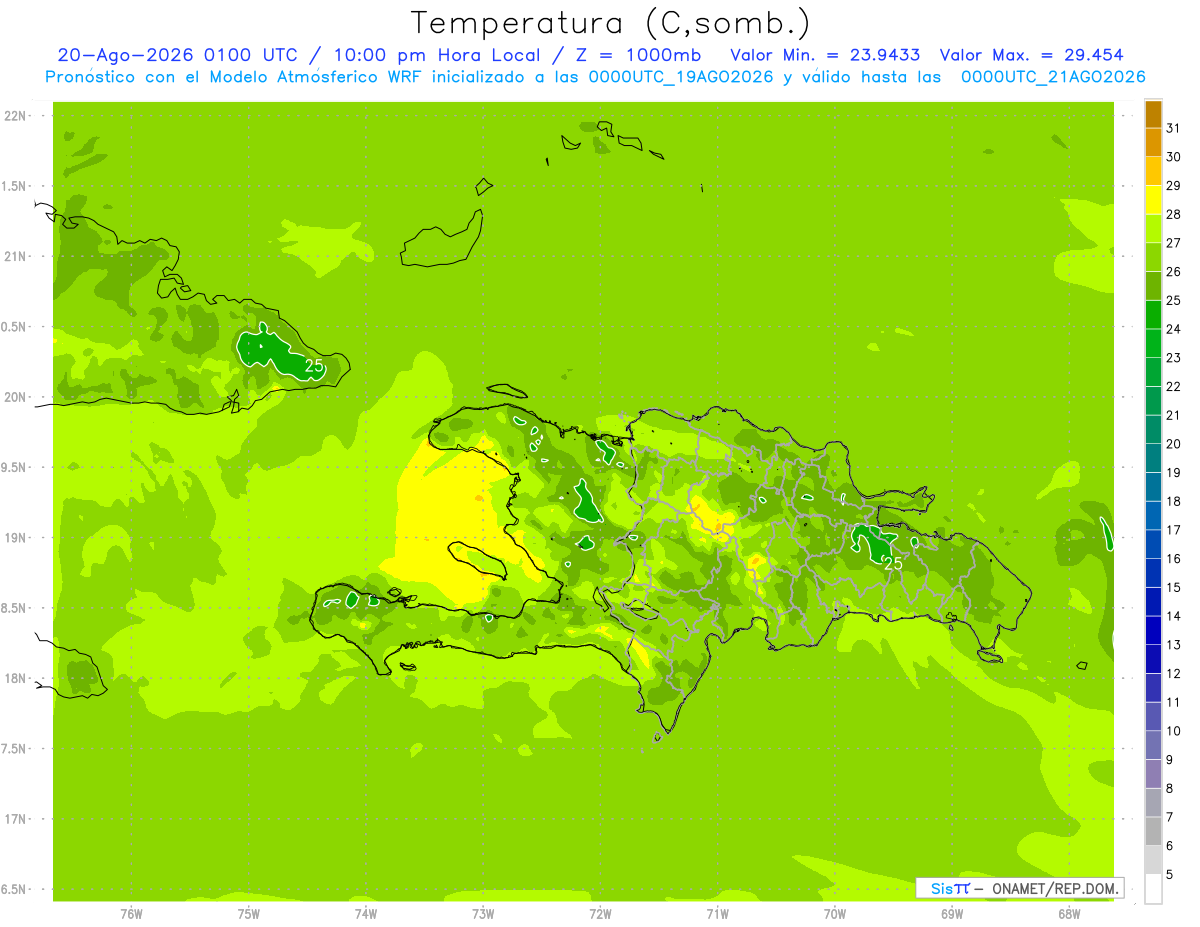Click the '8.5N' latitude label
1200x927 pixels.
[x=14, y=608]
